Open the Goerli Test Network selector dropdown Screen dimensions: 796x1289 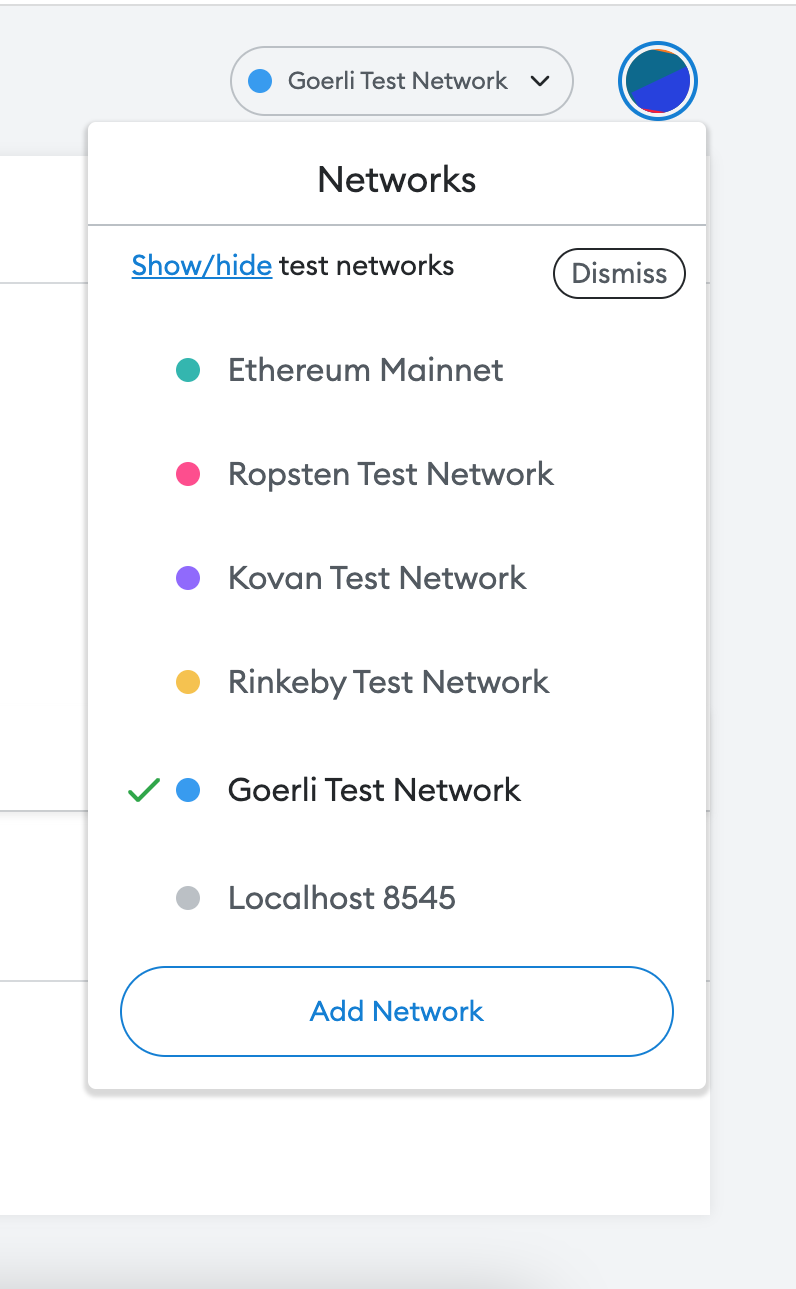(398, 81)
